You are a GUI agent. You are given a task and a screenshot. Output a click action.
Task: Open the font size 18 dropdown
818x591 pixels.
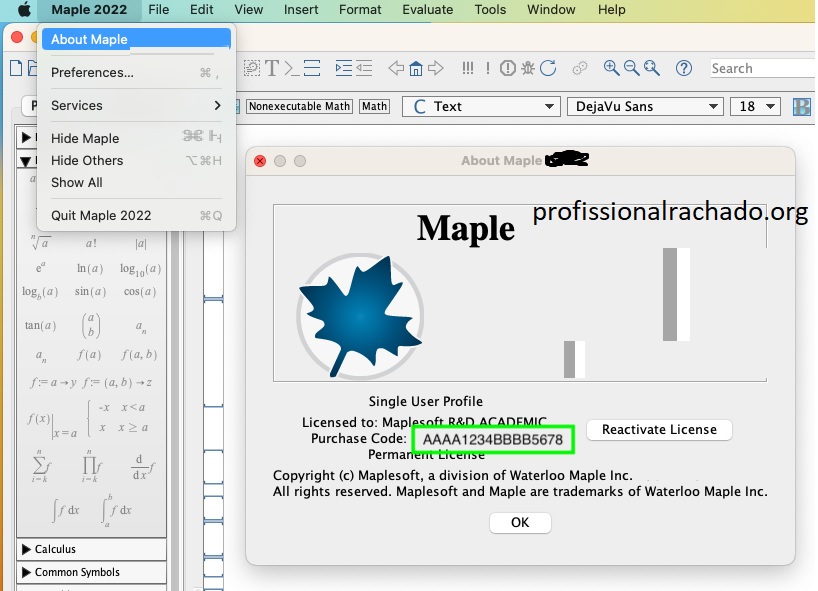pos(755,106)
